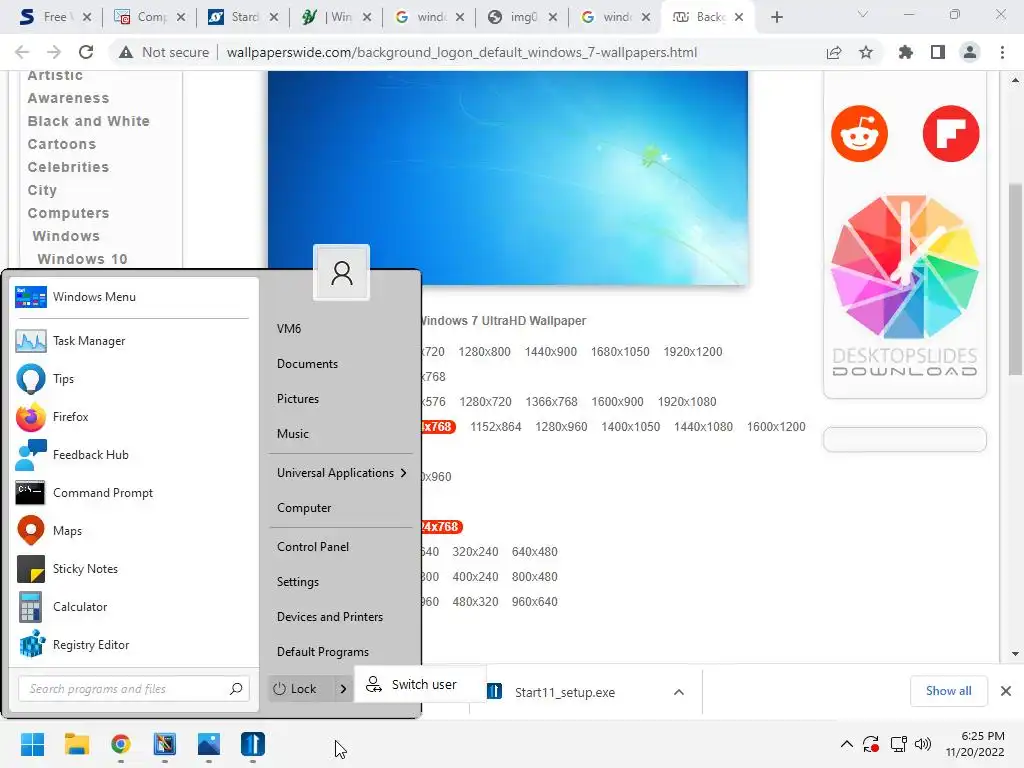The height and width of the screenshot is (768, 1024).
Task: Open download options caret for Start11_setup.exe
Action: click(x=679, y=692)
